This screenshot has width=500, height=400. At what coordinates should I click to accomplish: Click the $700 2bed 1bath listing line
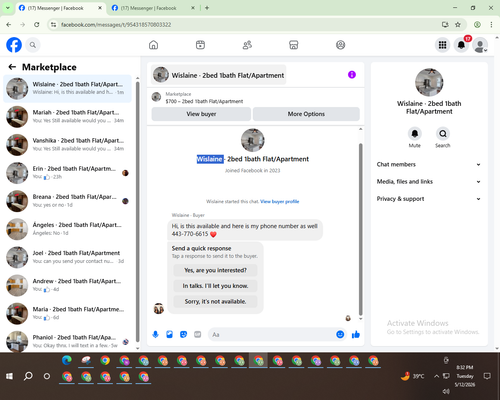point(204,101)
